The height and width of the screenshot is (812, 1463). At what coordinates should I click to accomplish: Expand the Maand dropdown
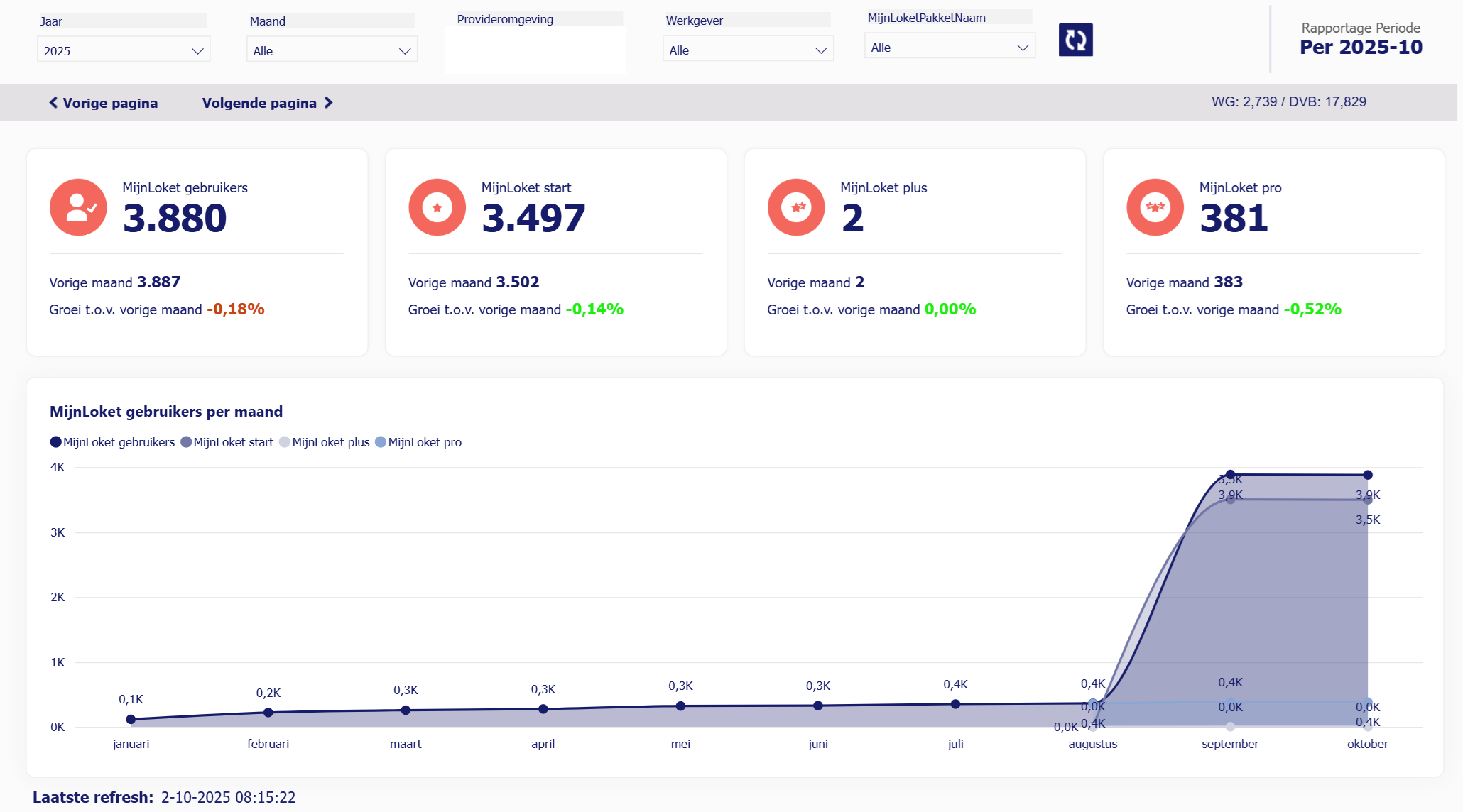click(x=332, y=51)
